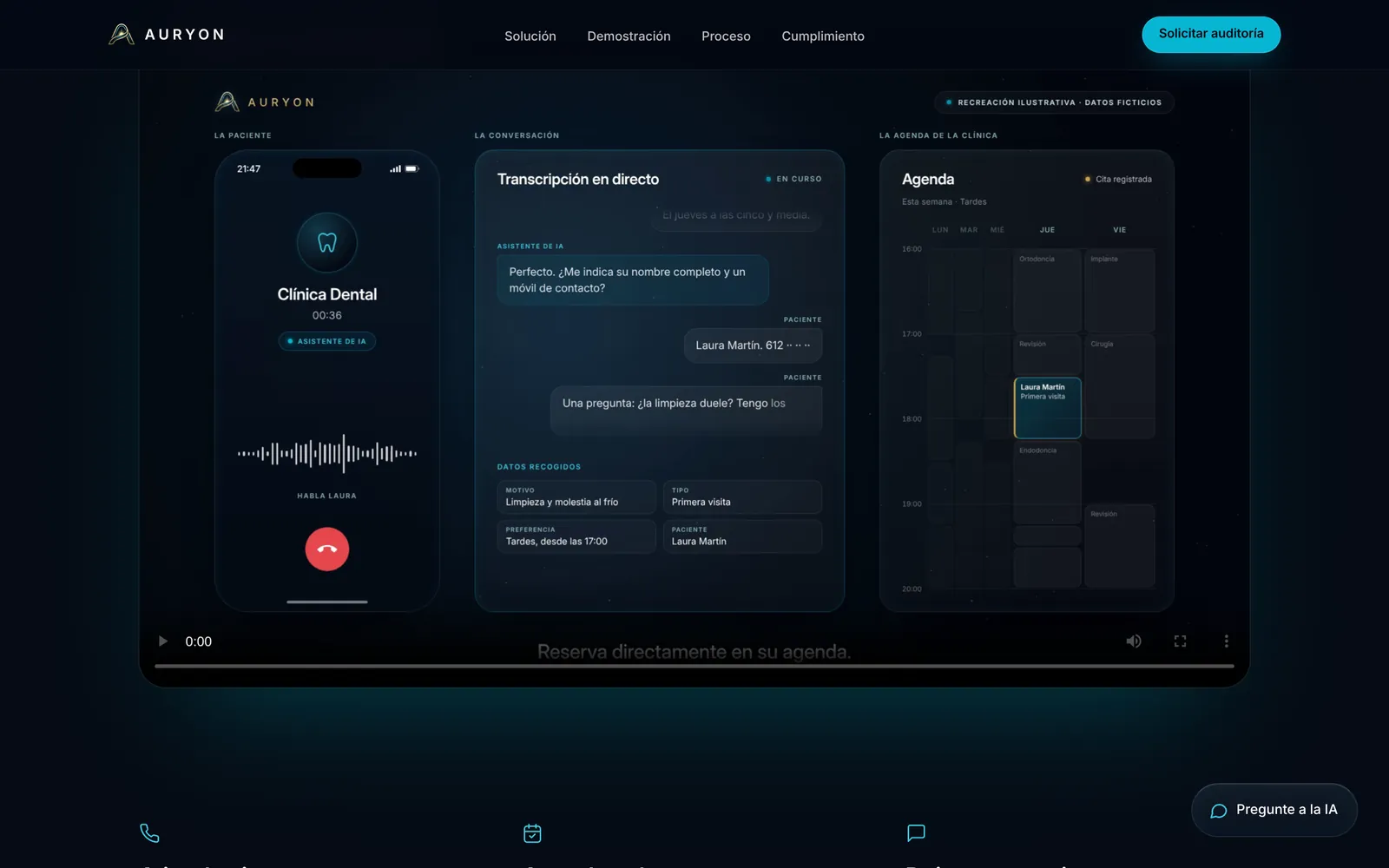Viewport: 1389px width, 868px height.
Task: Click the Limpieza y molestia al frío field
Action: [x=576, y=496]
